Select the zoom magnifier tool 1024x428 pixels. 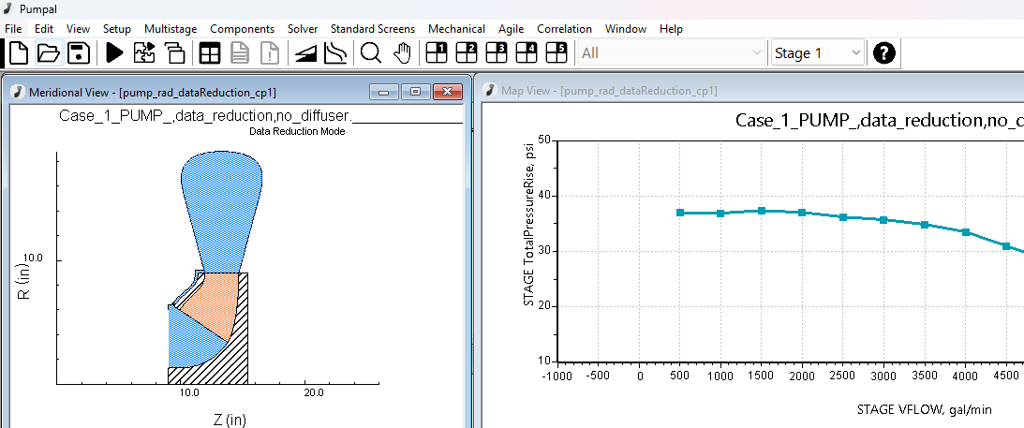click(x=371, y=53)
